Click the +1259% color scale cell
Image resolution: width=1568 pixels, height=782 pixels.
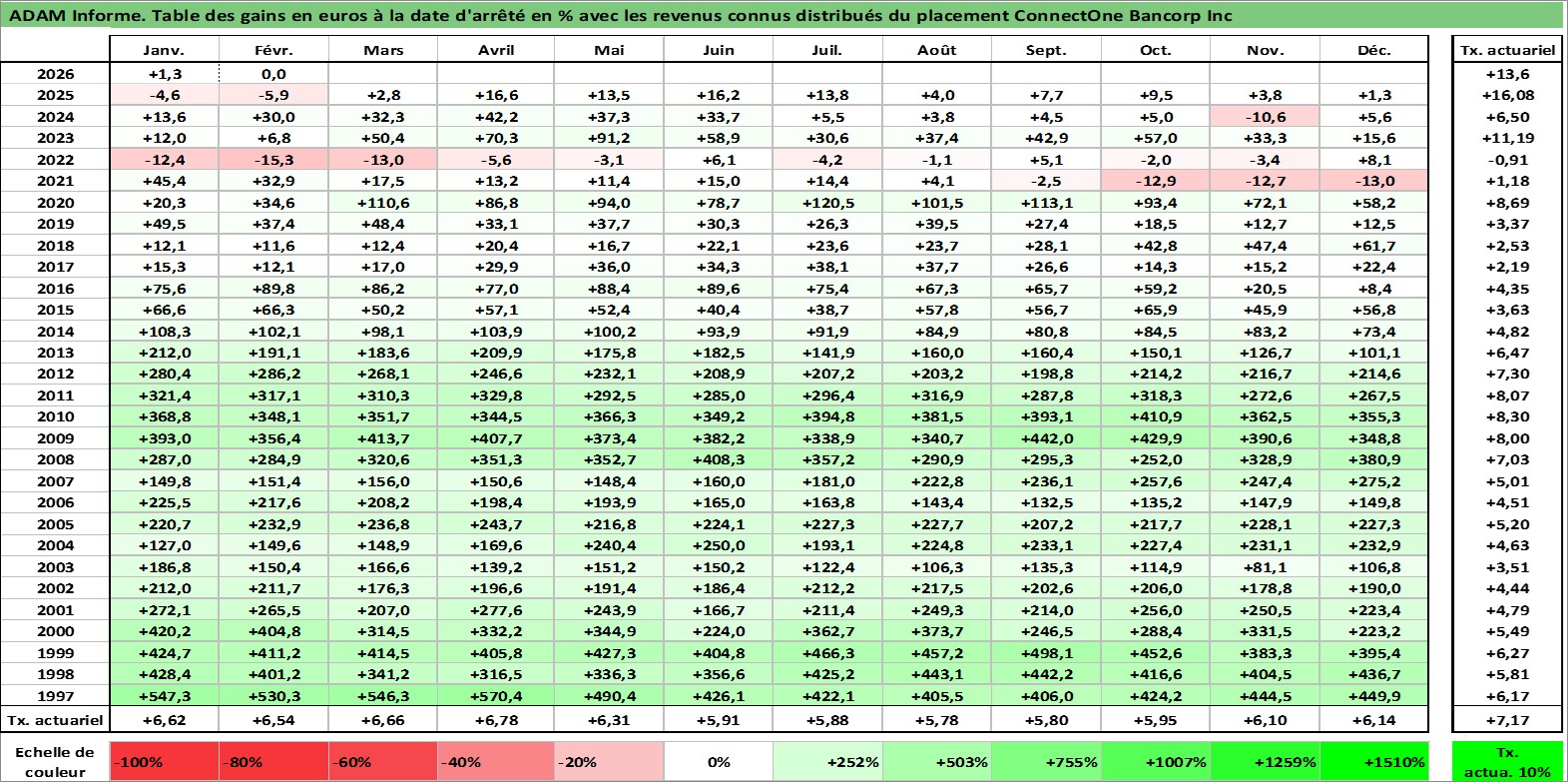[x=1266, y=761]
